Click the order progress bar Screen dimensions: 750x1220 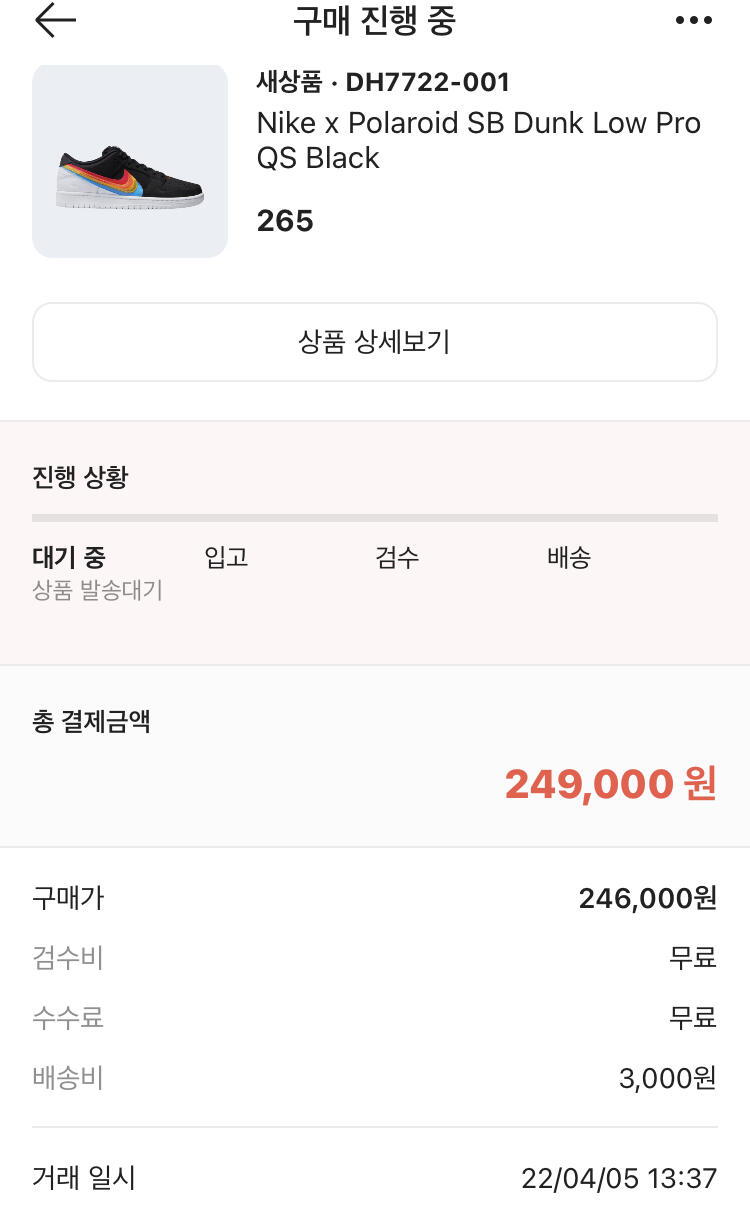pyautogui.click(x=375, y=518)
